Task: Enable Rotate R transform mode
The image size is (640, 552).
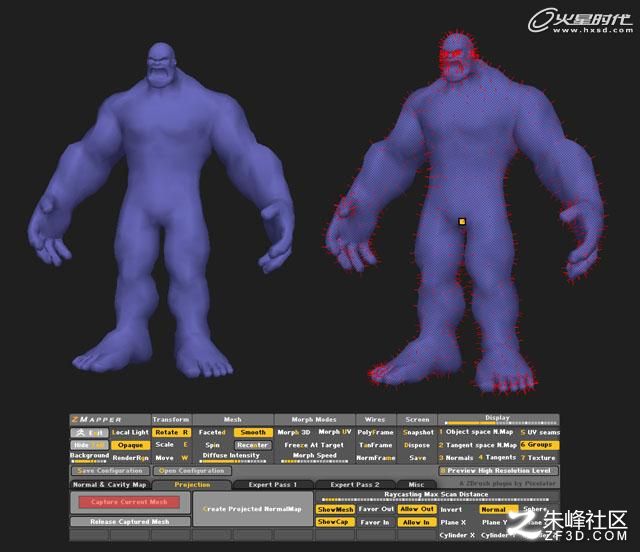Action: pos(171,432)
